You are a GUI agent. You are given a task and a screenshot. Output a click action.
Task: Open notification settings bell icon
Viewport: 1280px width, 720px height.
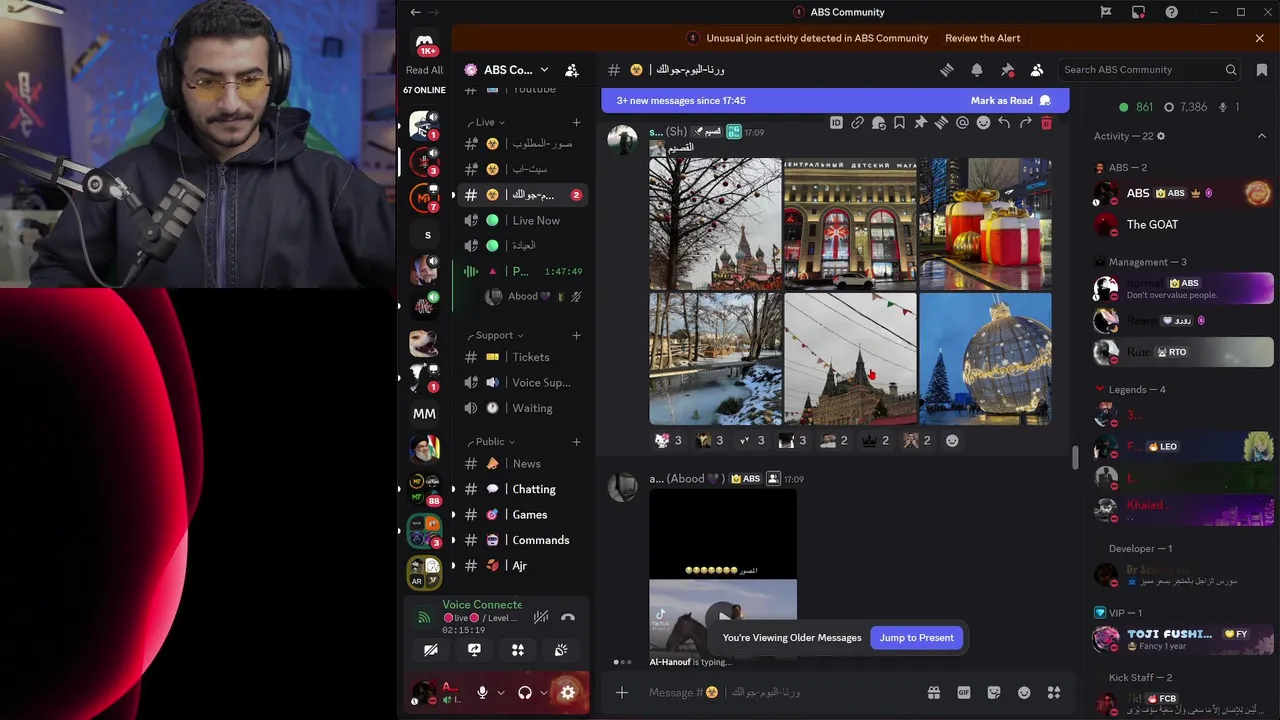click(977, 70)
